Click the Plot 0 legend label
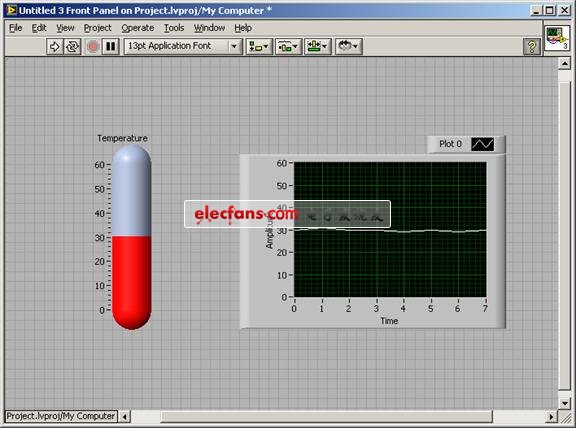The image size is (576, 428). pos(450,144)
